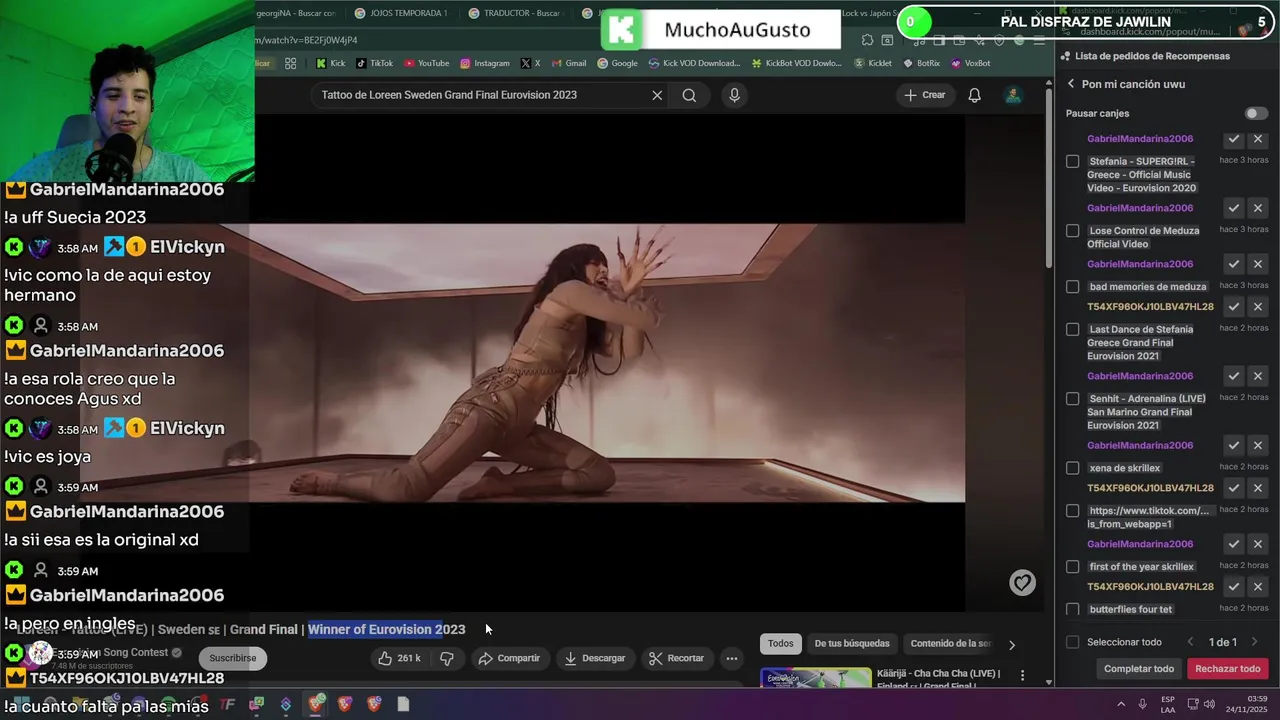The height and width of the screenshot is (720, 1280).
Task: Open Gmail bookmark in bookmarks bar
Action: coord(569,63)
